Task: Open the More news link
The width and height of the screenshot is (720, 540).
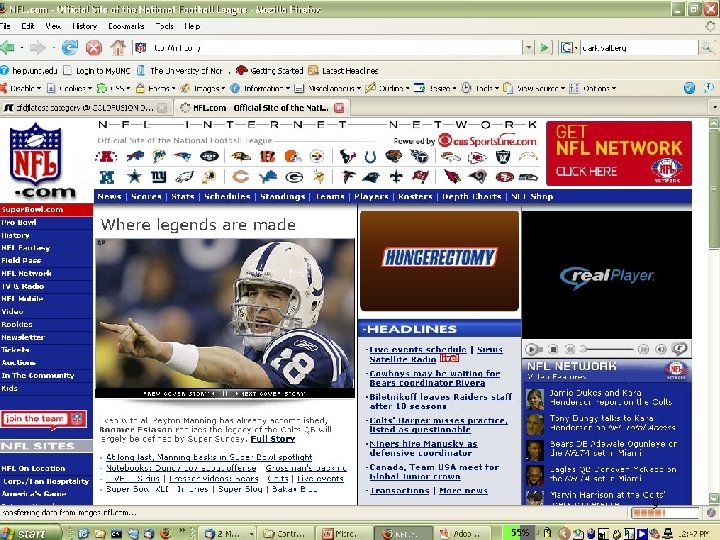Action: pyautogui.click(x=463, y=490)
